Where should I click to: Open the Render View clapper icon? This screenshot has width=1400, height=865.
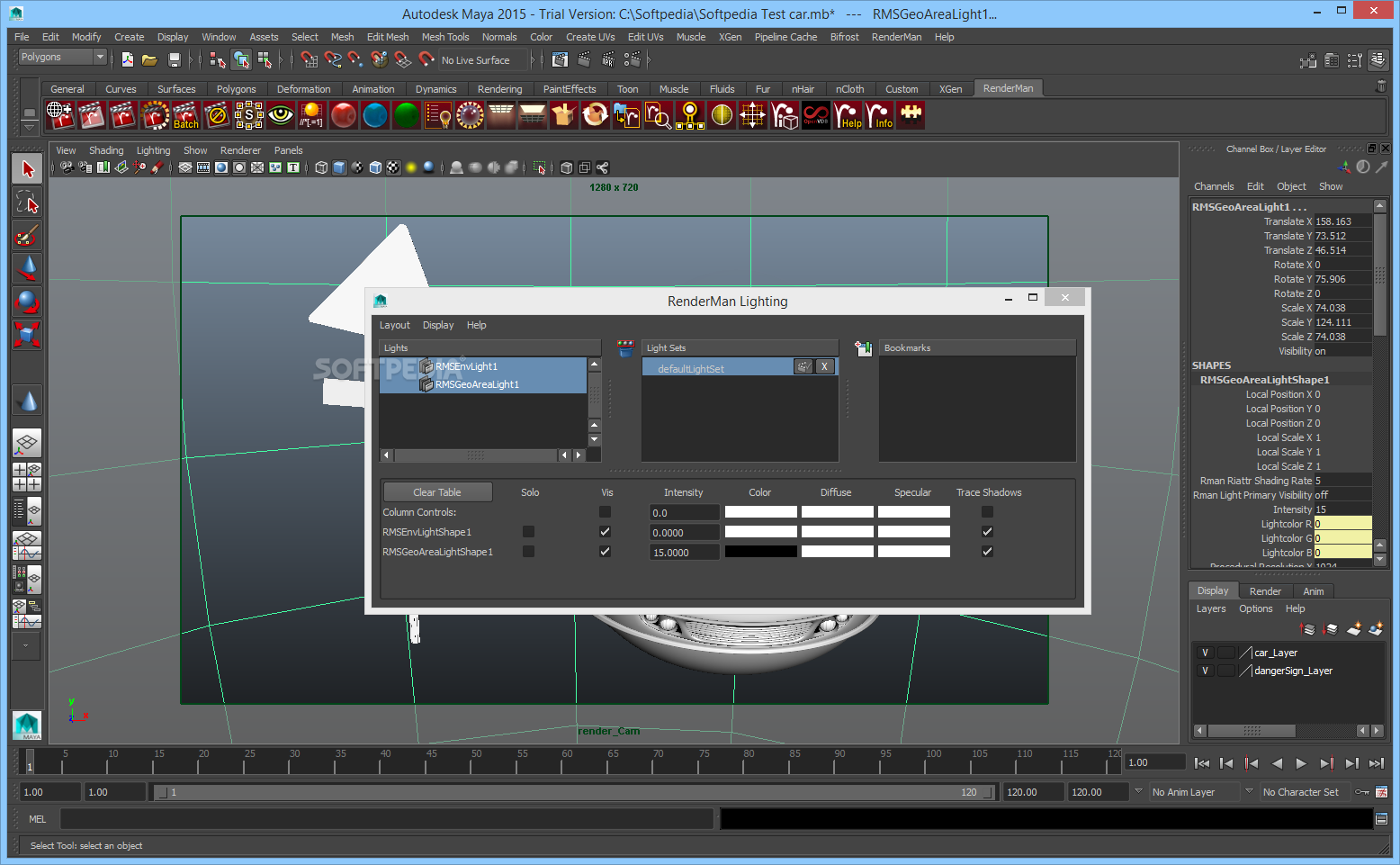pyautogui.click(x=560, y=59)
